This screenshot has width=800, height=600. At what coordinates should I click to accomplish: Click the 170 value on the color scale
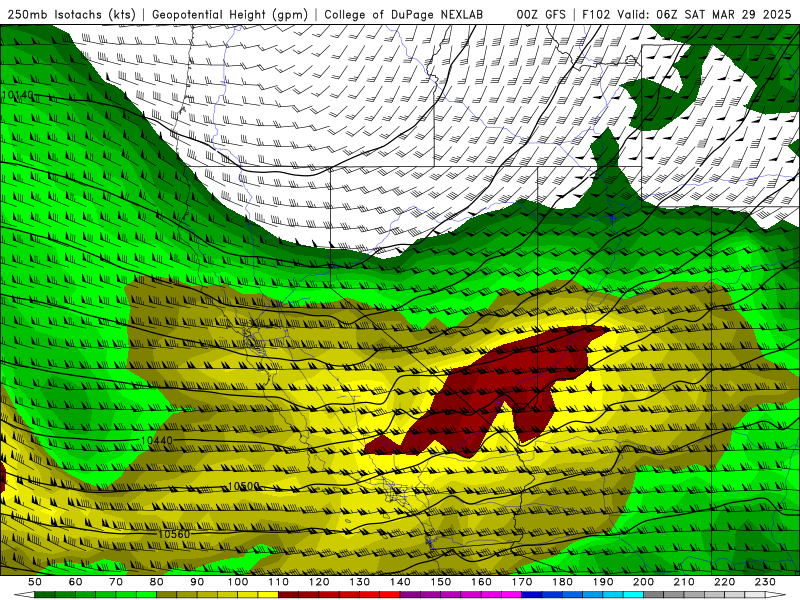tap(522, 582)
